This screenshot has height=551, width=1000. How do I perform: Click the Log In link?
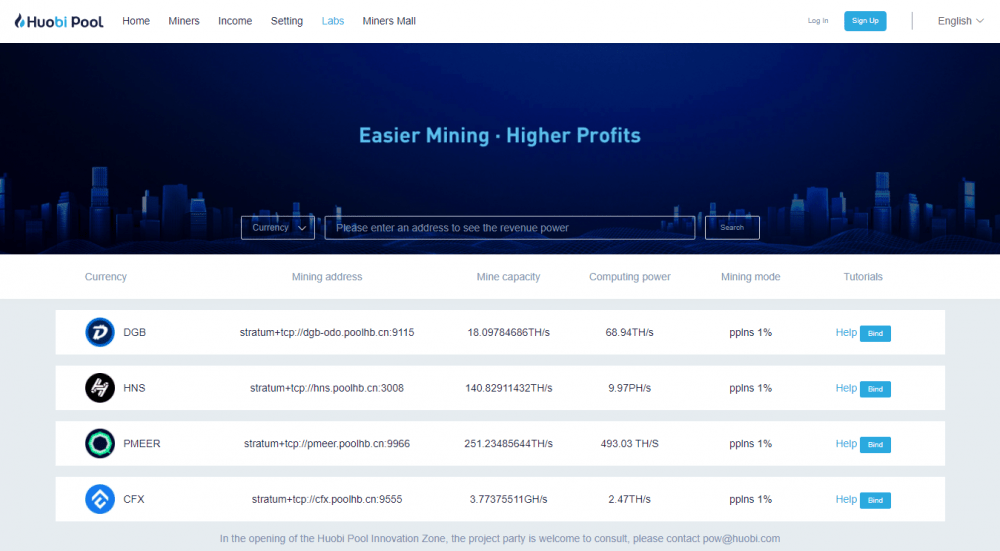pyautogui.click(x=818, y=21)
